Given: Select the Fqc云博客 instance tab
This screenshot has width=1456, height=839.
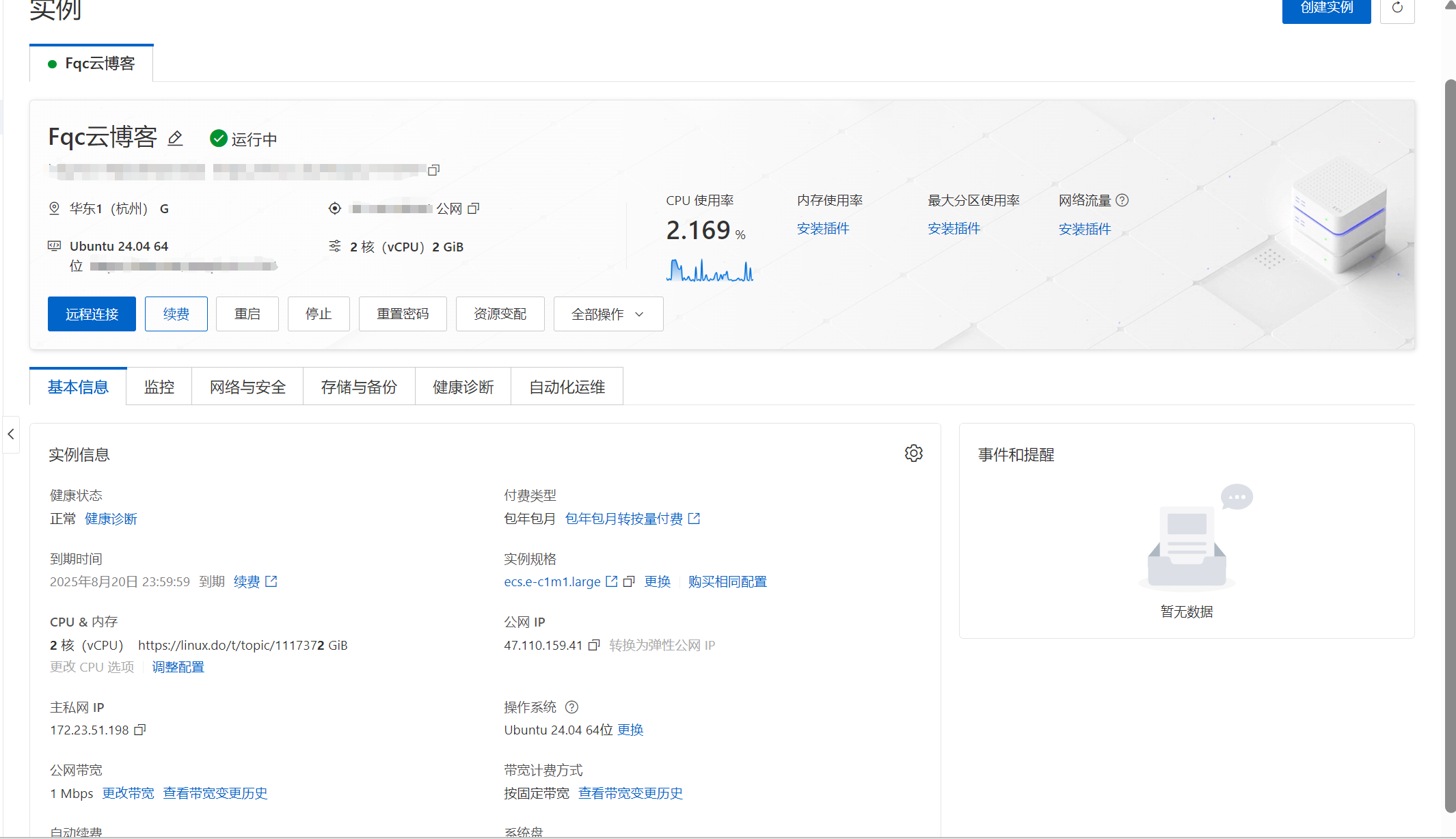Looking at the screenshot, I should [92, 64].
